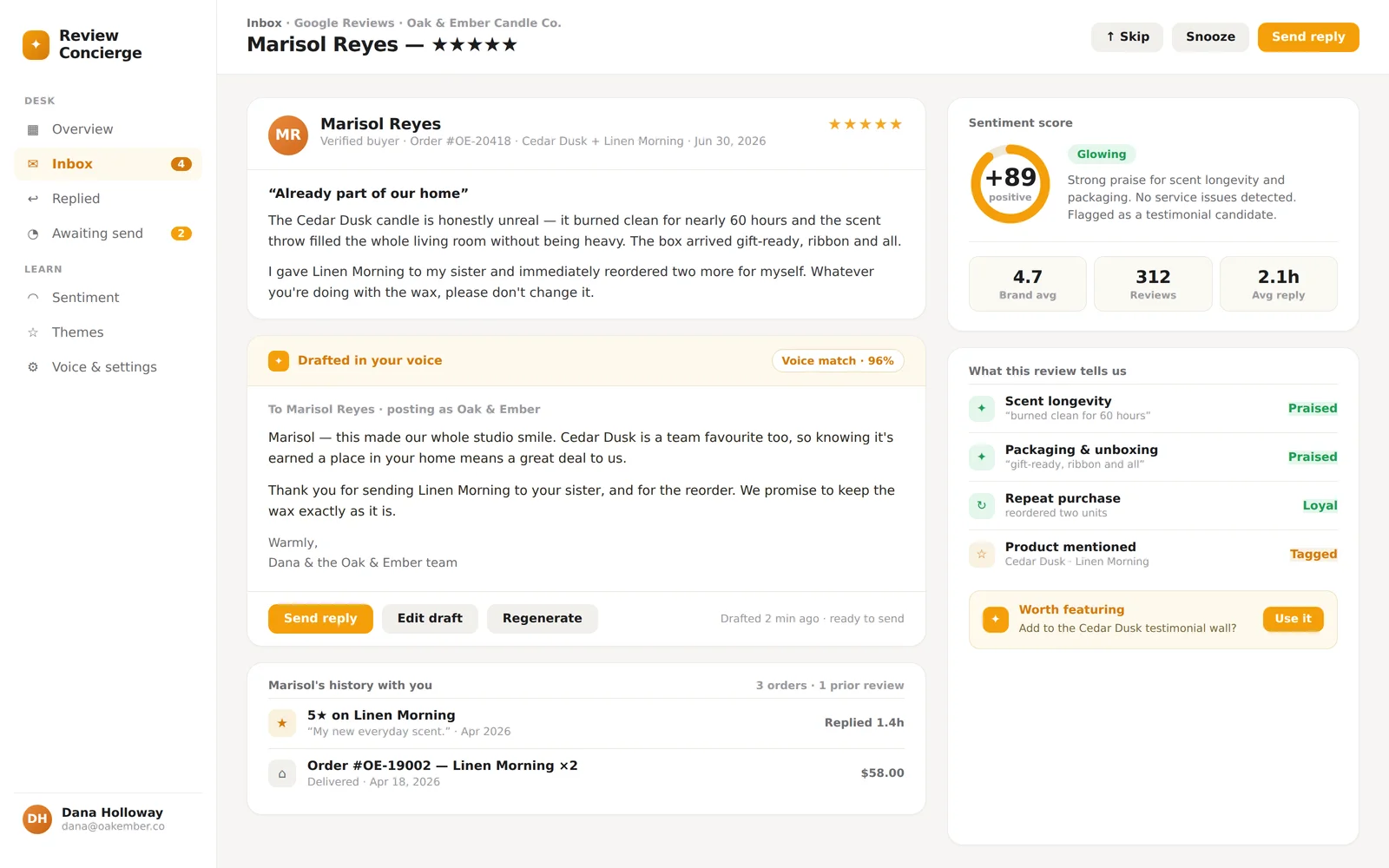Select Inbox in sidebar
Image resolution: width=1389 pixels, height=868 pixels.
(108, 164)
